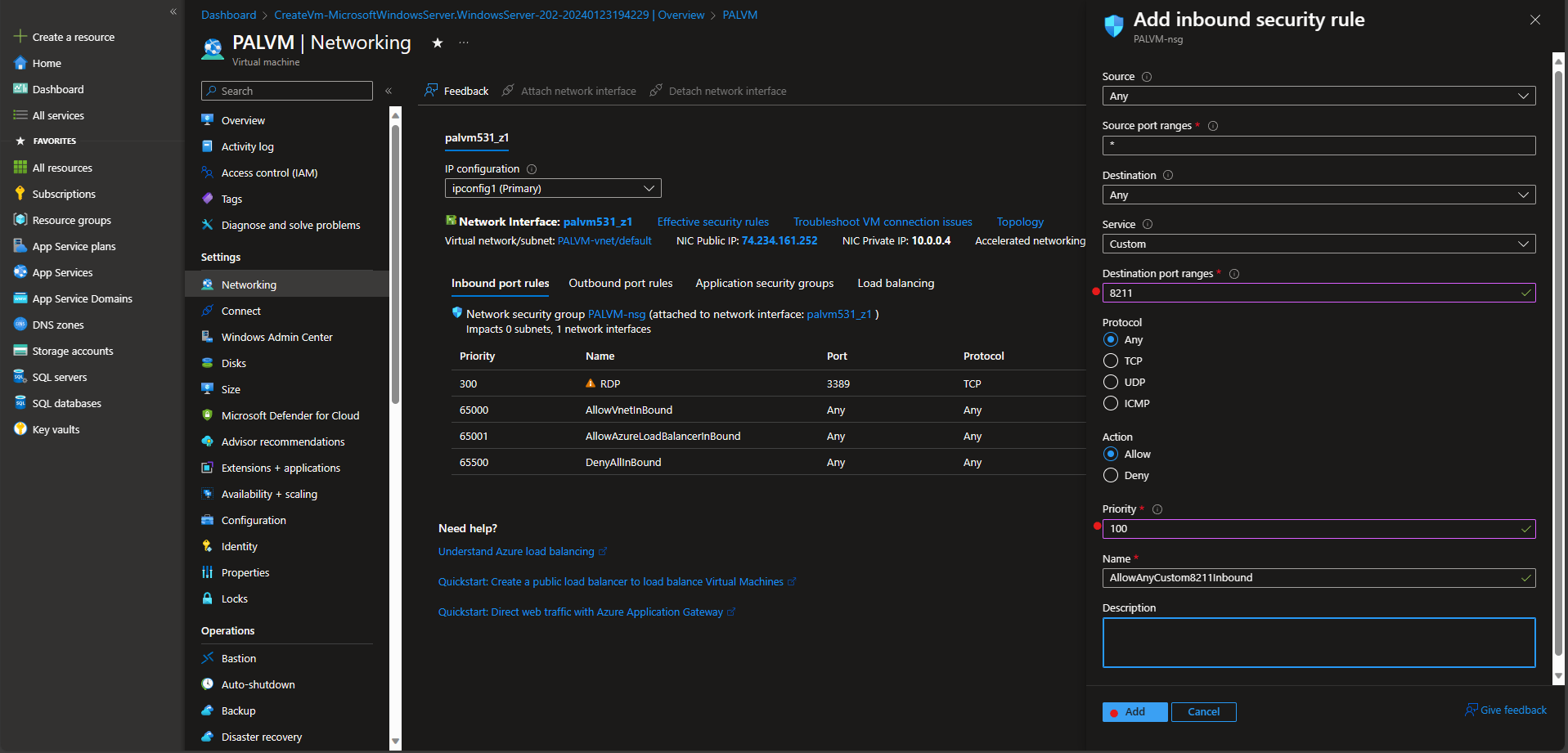Image resolution: width=1568 pixels, height=753 pixels.
Task: Favorite PALVM with the star icon
Action: 438,43
